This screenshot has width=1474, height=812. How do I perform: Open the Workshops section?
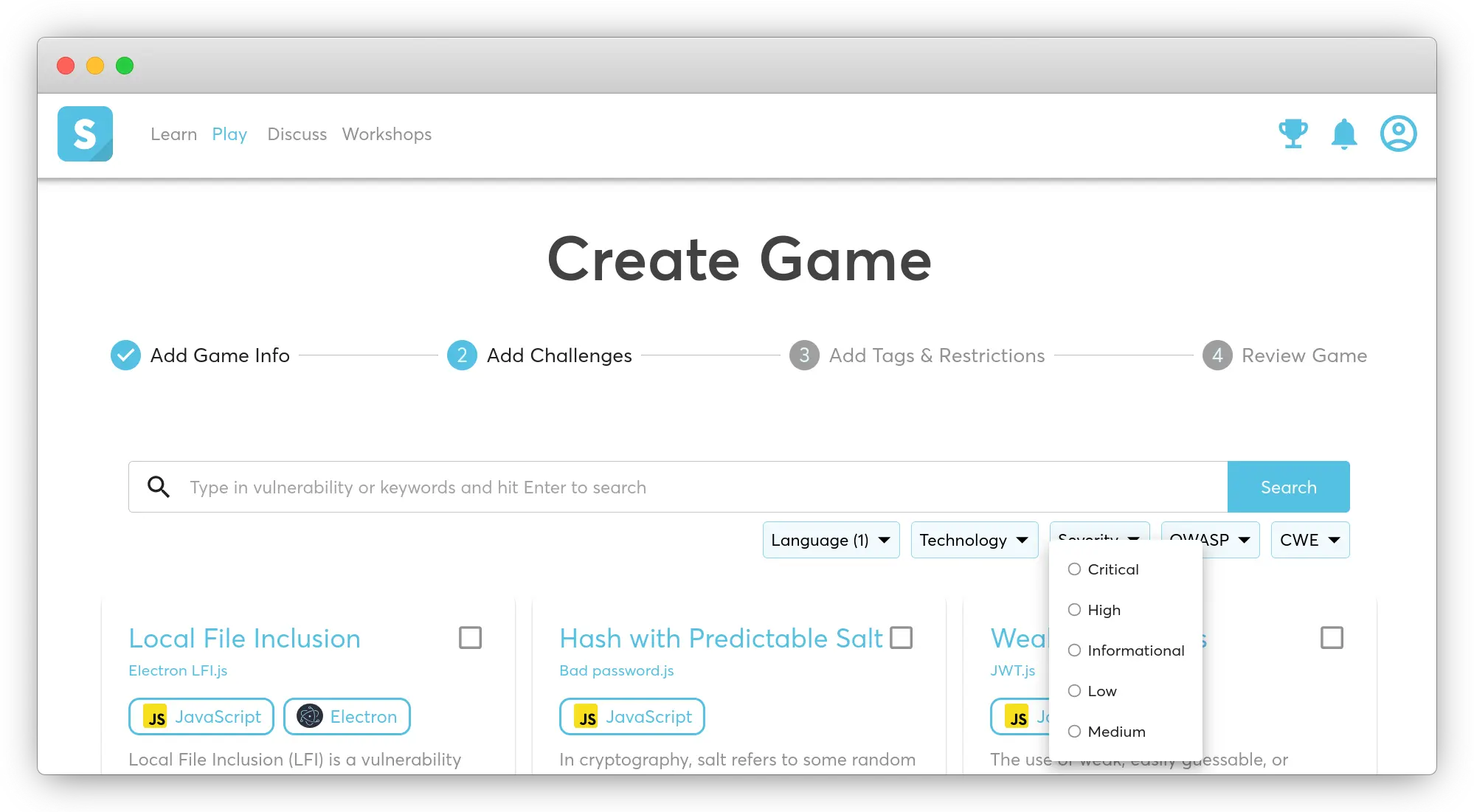tap(387, 134)
